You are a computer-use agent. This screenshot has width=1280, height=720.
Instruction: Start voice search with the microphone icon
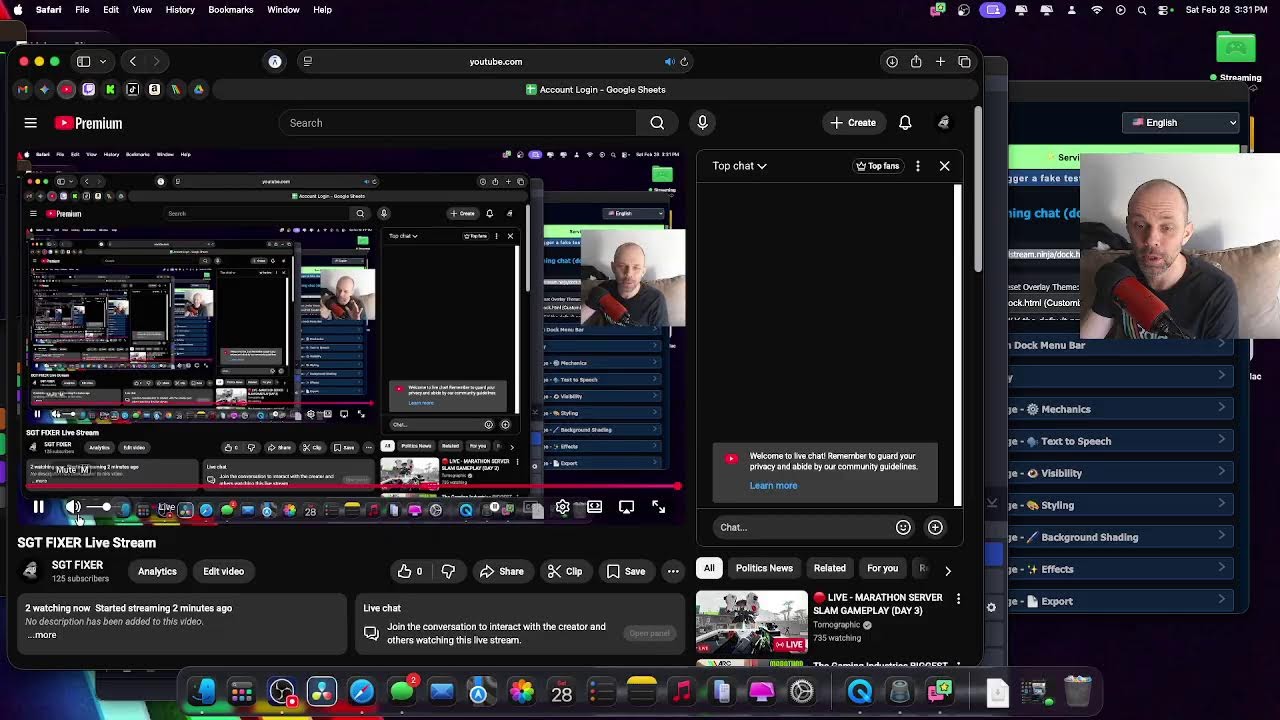pyautogui.click(x=702, y=123)
